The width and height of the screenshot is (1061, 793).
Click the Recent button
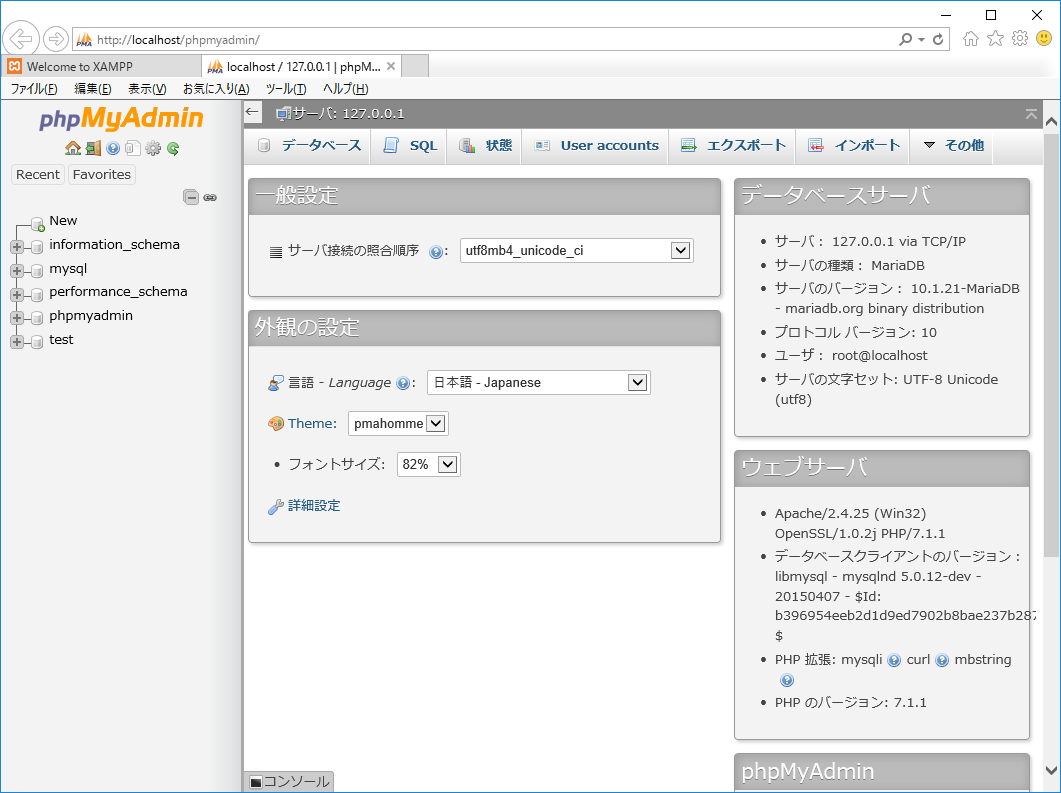[38, 175]
